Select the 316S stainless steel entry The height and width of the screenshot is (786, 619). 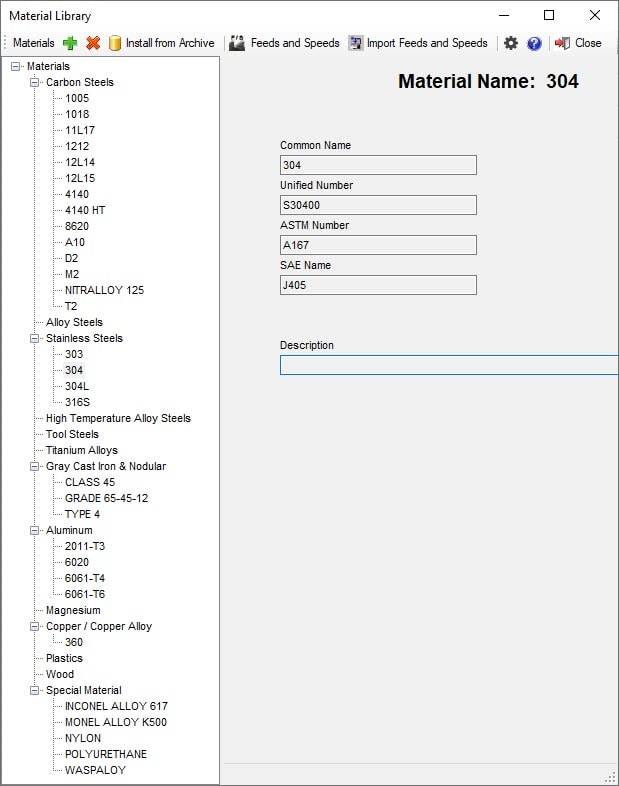coord(78,402)
